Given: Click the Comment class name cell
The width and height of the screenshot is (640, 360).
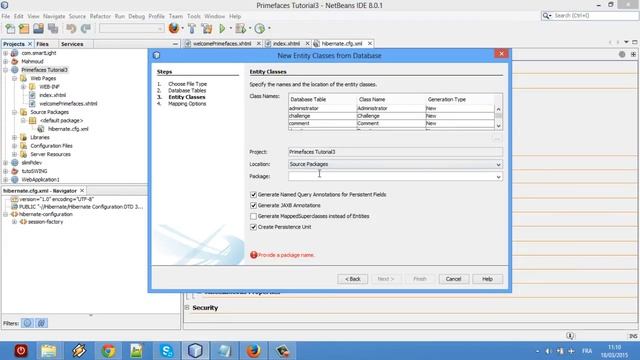Looking at the screenshot, I should click(391, 123).
